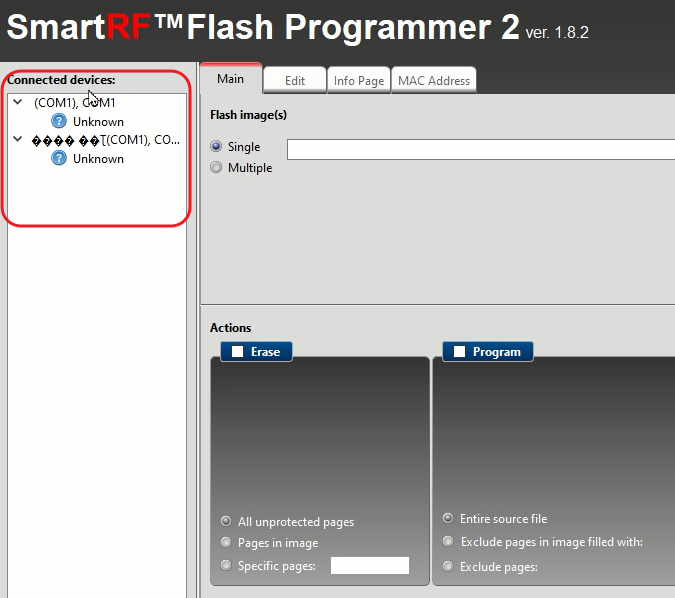Open the Edit tab
Viewport: 675px width, 598px height.
(x=295, y=81)
